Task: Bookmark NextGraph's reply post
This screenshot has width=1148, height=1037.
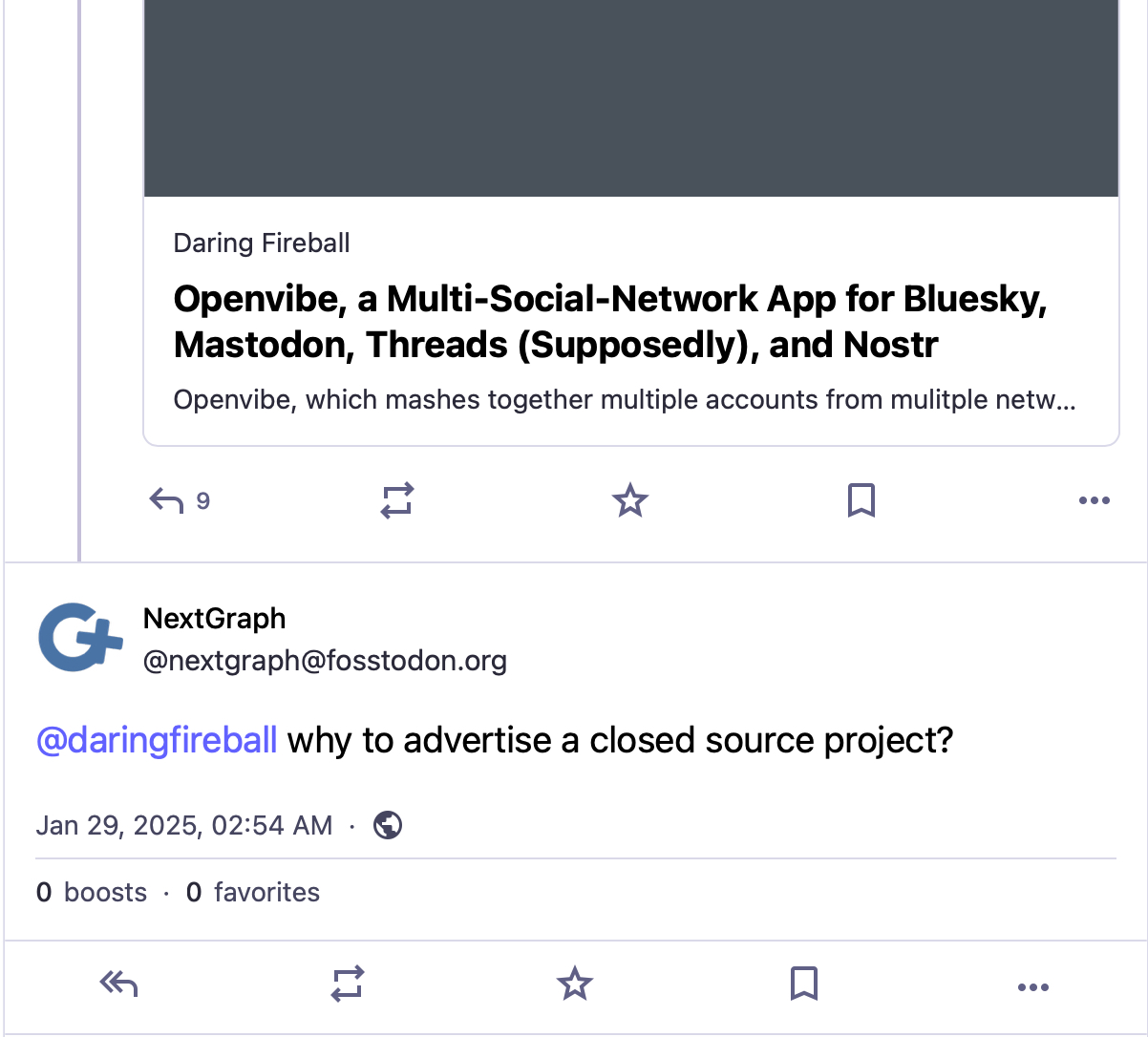Action: point(804,984)
